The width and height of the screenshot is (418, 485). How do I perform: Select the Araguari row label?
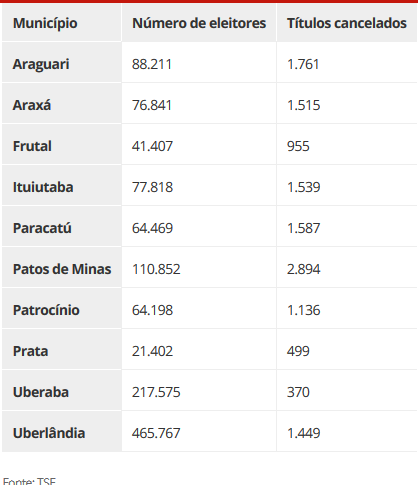[62, 64]
